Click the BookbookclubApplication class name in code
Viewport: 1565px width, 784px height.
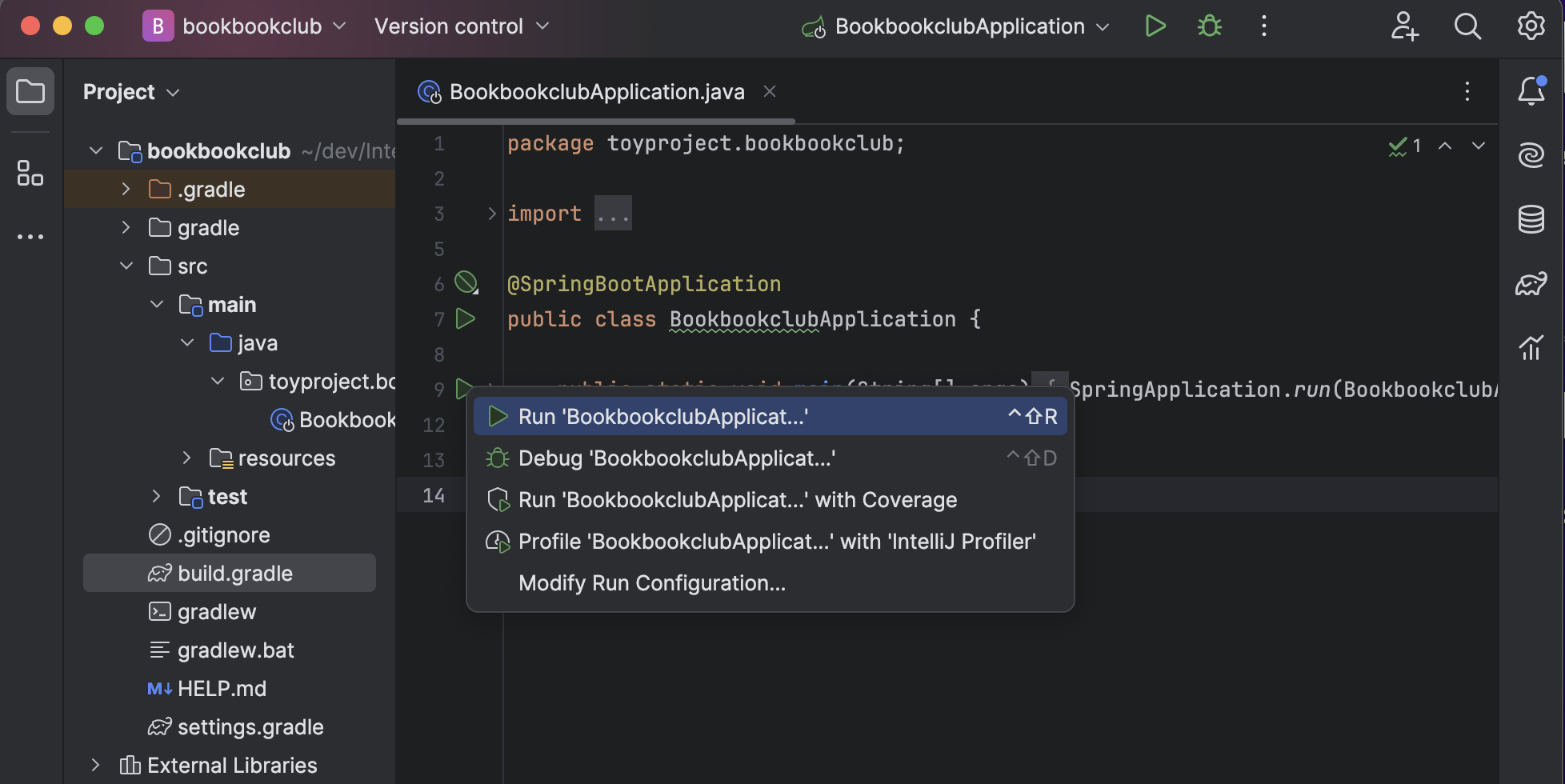click(812, 318)
